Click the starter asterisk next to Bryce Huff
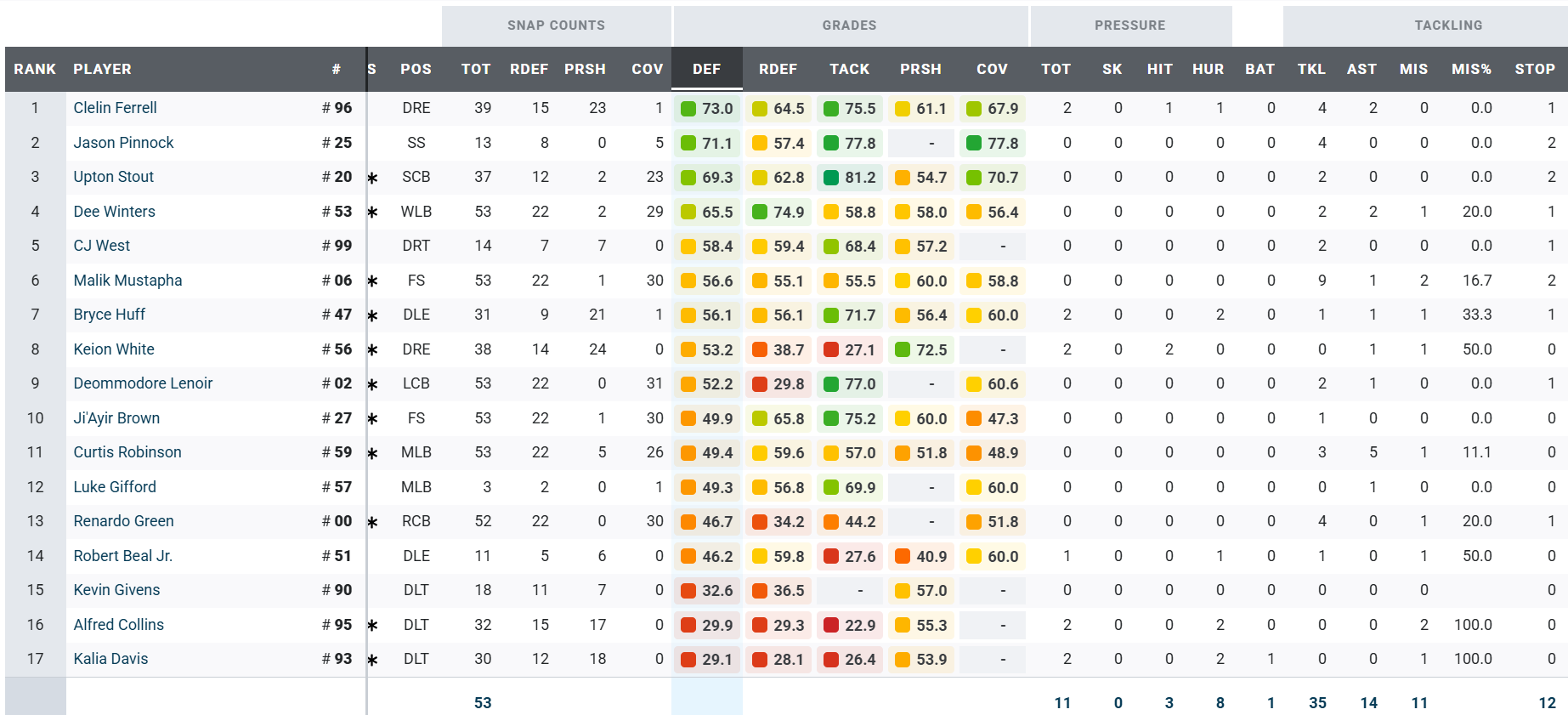Viewport: 1568px width, 715px height. (372, 315)
